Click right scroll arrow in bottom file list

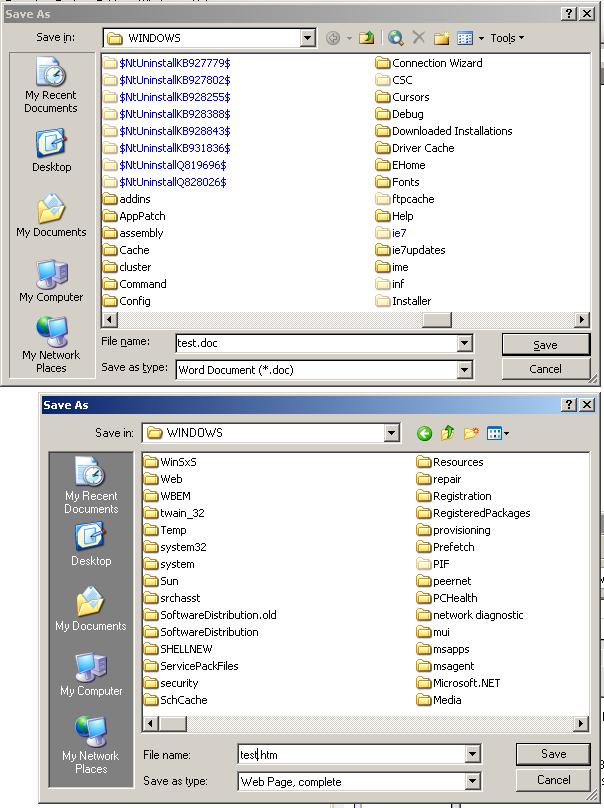point(581,723)
